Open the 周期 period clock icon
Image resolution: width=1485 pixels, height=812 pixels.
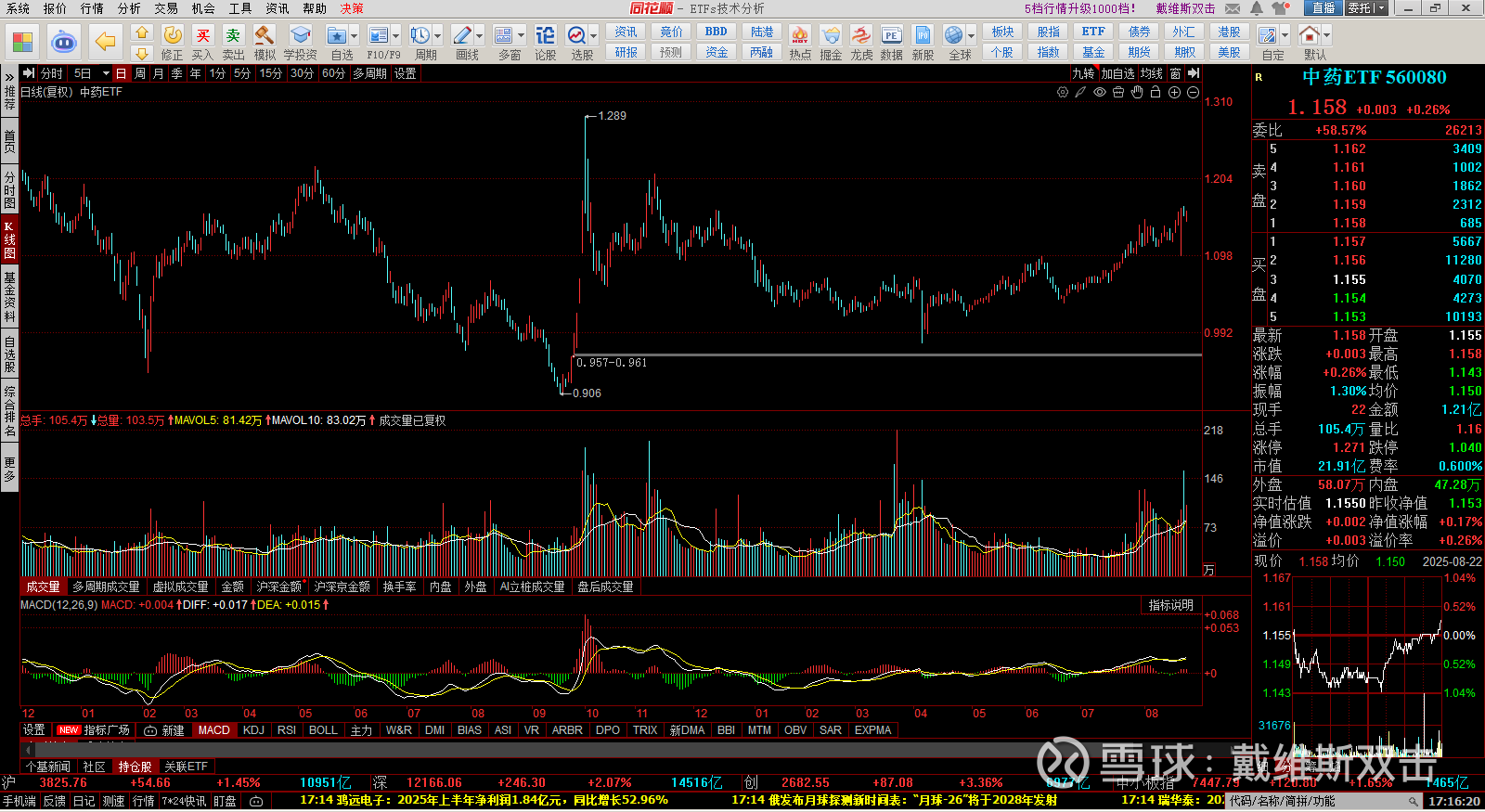[420, 36]
